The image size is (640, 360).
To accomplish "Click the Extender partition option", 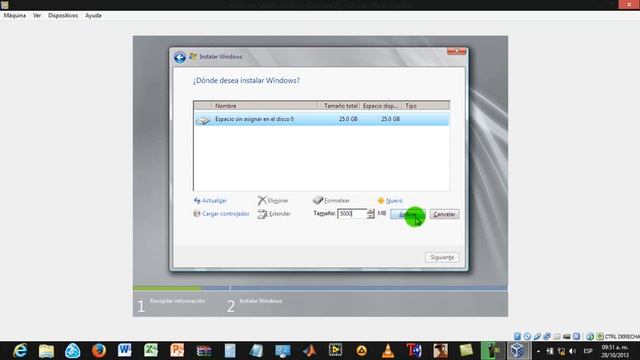I will point(274,214).
